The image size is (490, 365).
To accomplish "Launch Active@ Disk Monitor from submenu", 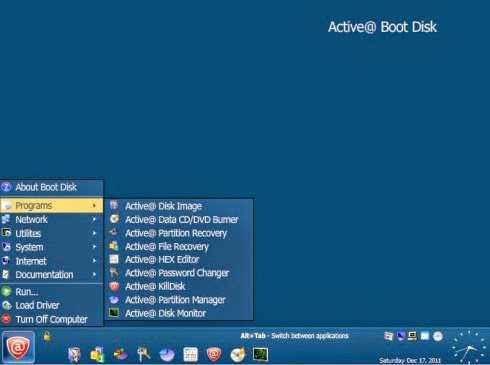I will click(x=179, y=313).
